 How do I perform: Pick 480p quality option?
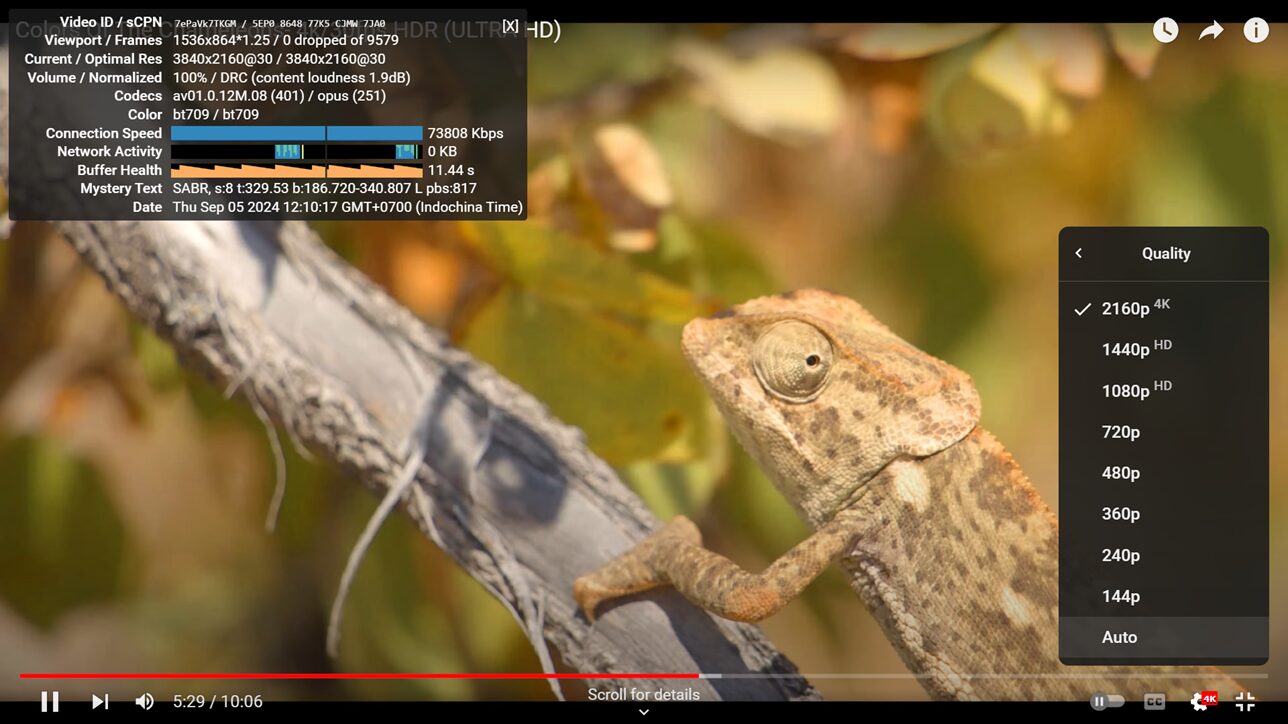point(1164,473)
